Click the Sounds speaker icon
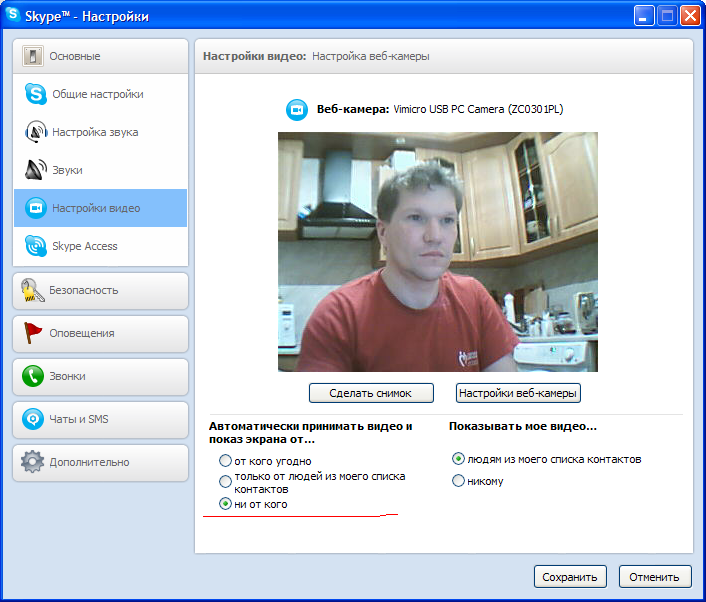Viewport: 706px width, 602px height. tap(36, 170)
